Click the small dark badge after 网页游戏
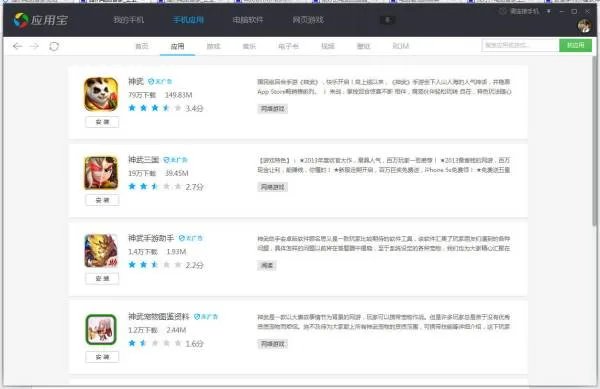600x389 pixels. pos(387,20)
